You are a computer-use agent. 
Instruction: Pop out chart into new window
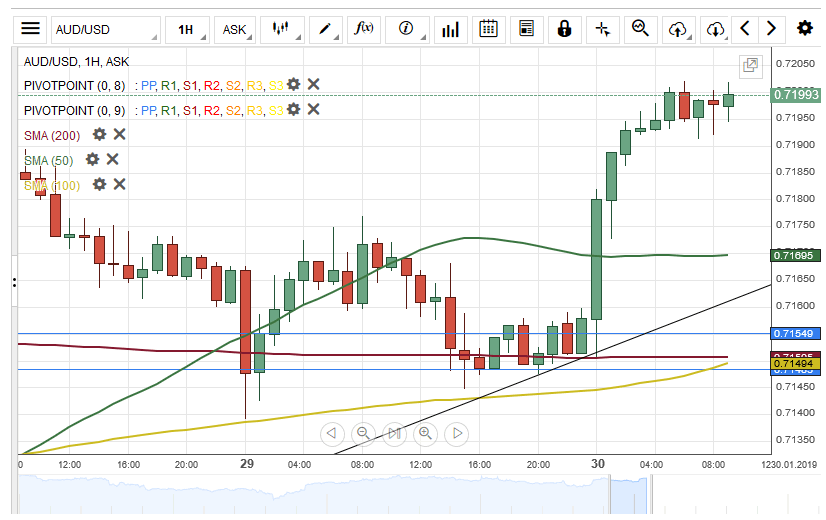pos(750,66)
